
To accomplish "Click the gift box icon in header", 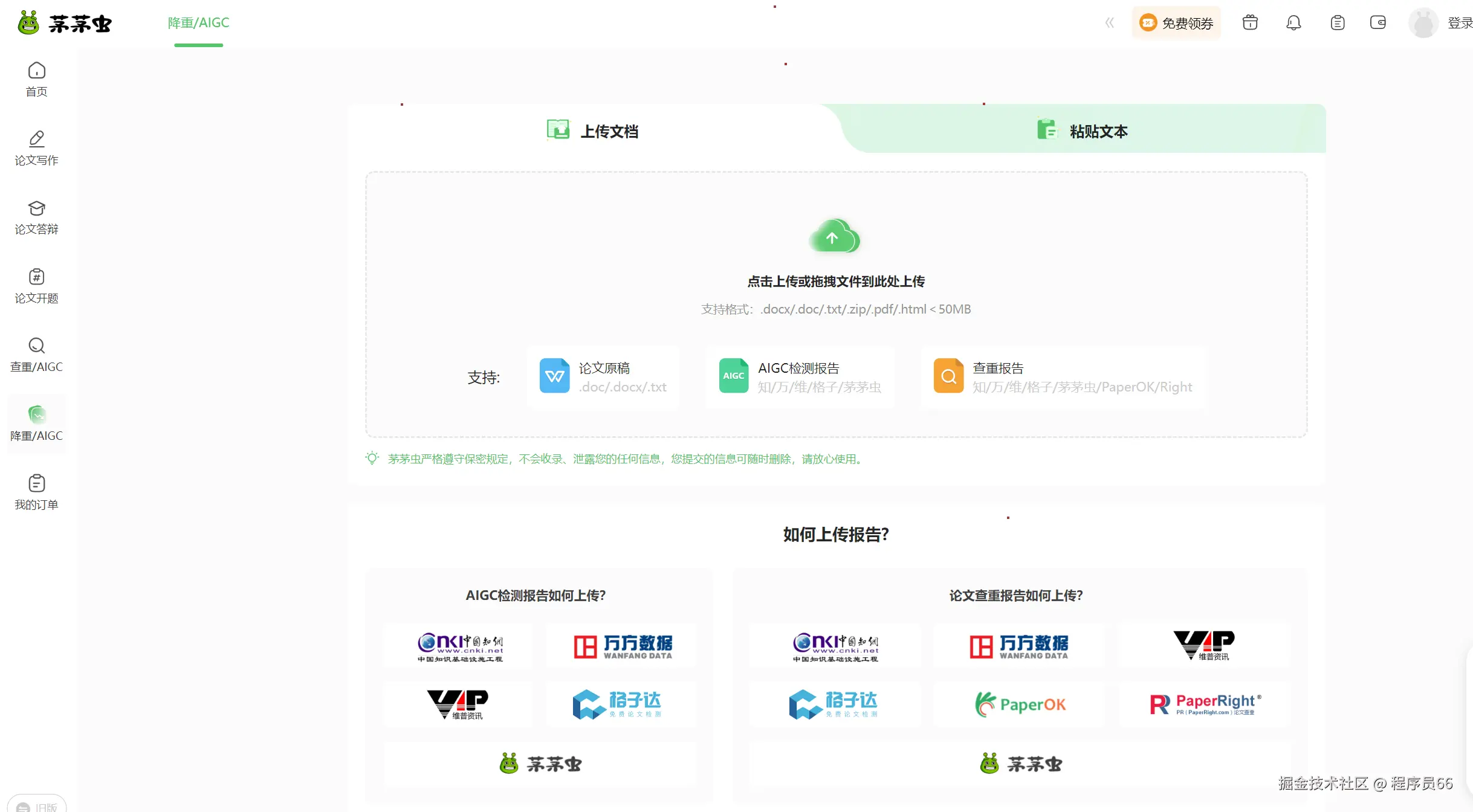I will [x=1250, y=23].
